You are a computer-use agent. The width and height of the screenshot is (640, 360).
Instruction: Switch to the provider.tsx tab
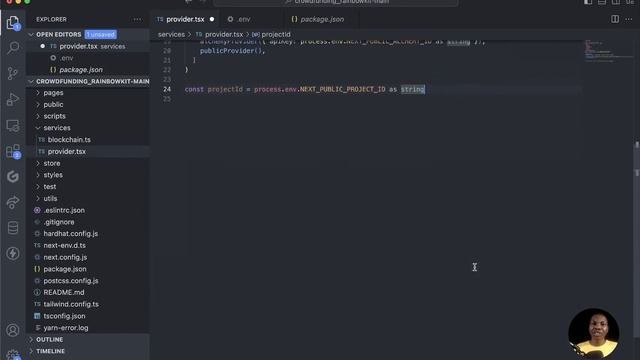(185, 19)
